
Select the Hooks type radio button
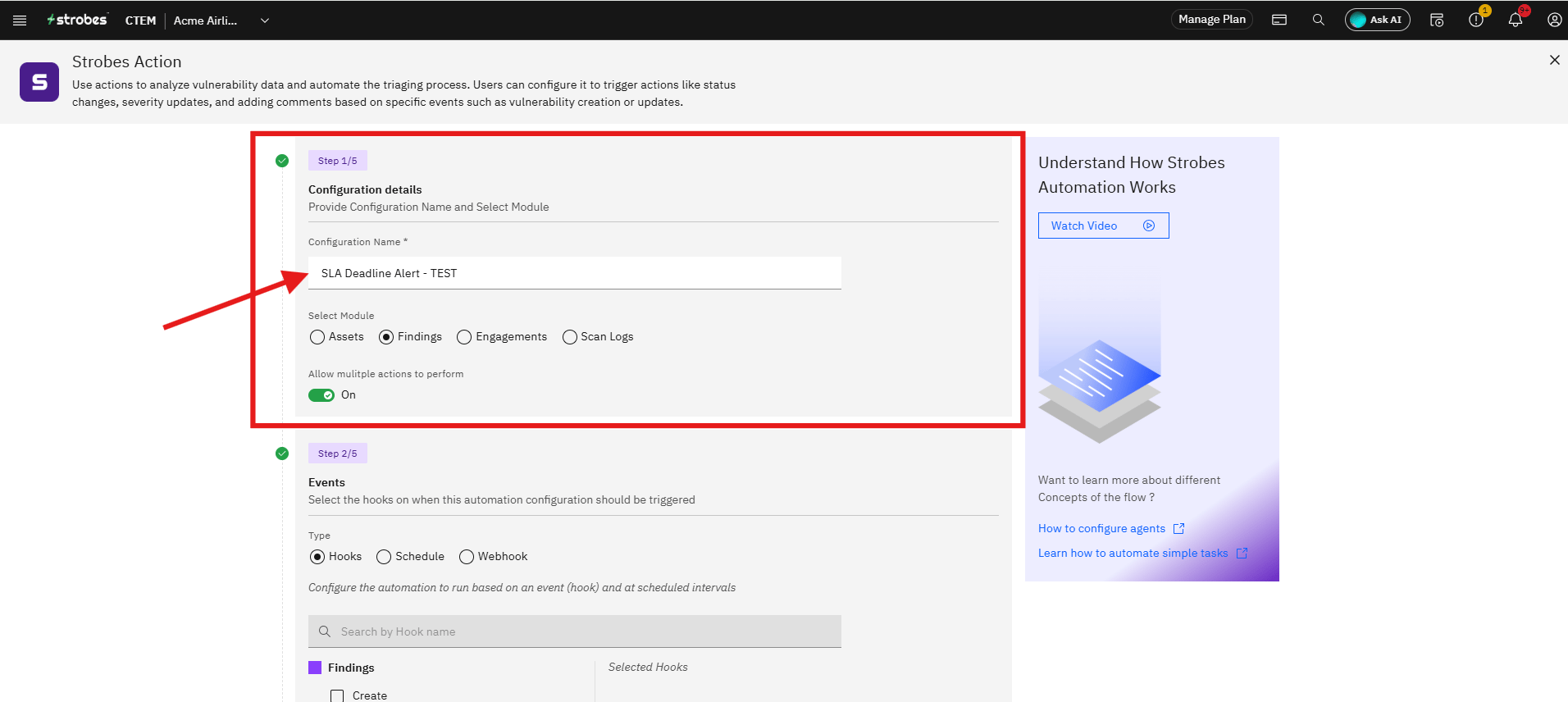coord(317,557)
